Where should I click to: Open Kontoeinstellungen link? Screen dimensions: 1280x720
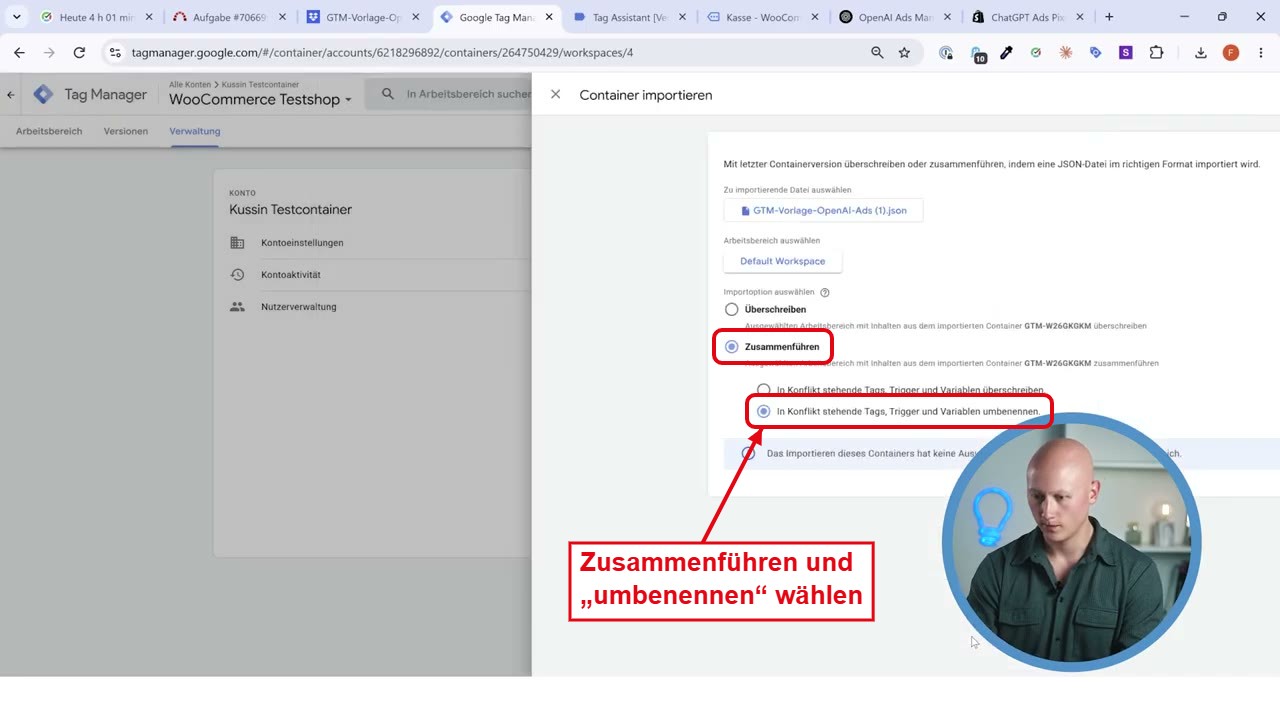tap(302, 243)
